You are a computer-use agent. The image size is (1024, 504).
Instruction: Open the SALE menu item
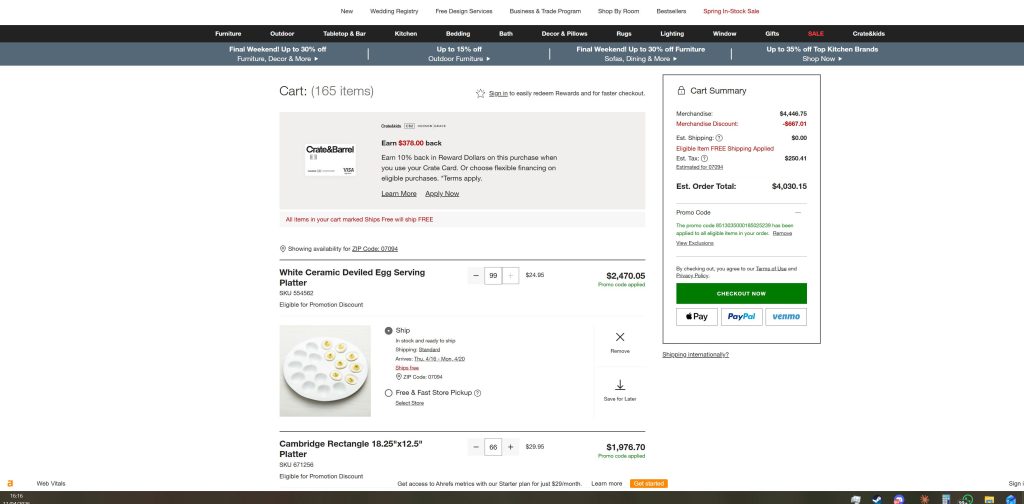point(816,33)
